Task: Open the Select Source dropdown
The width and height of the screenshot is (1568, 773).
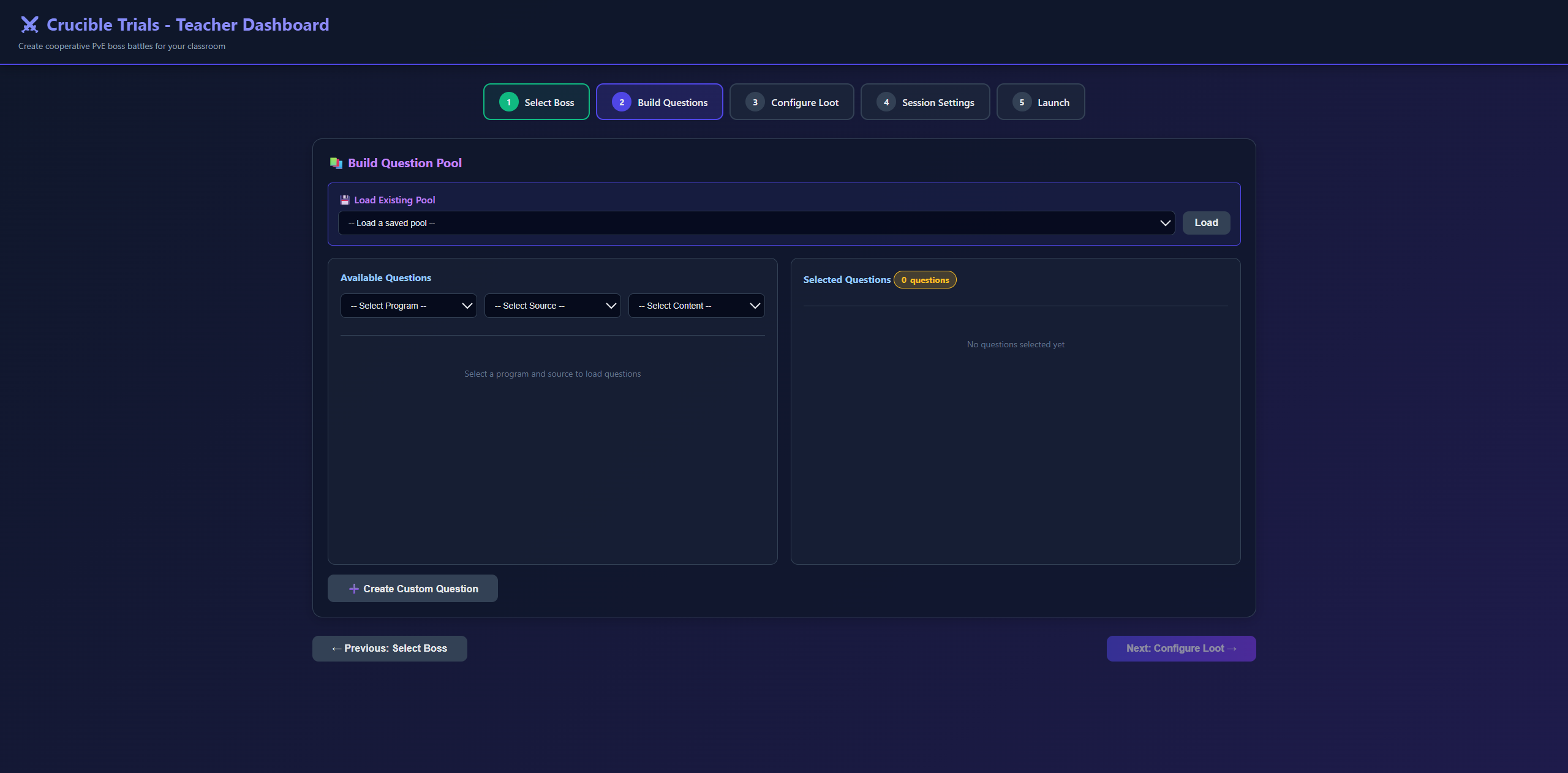Action: point(552,306)
